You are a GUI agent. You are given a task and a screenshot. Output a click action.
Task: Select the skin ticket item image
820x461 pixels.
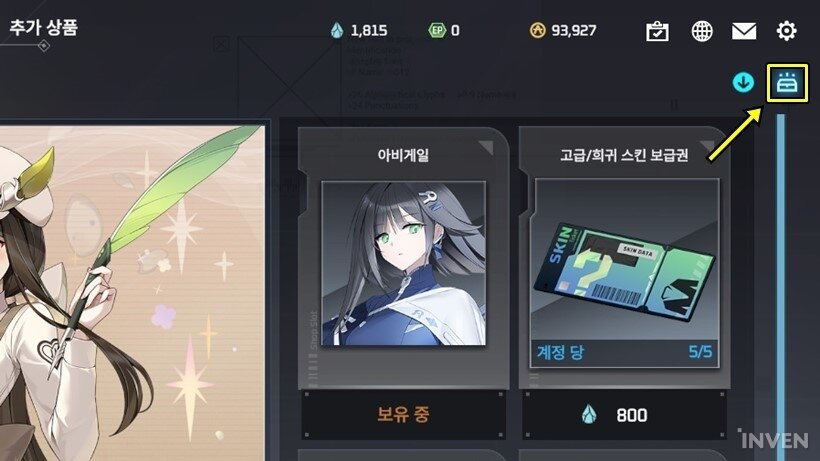point(624,260)
